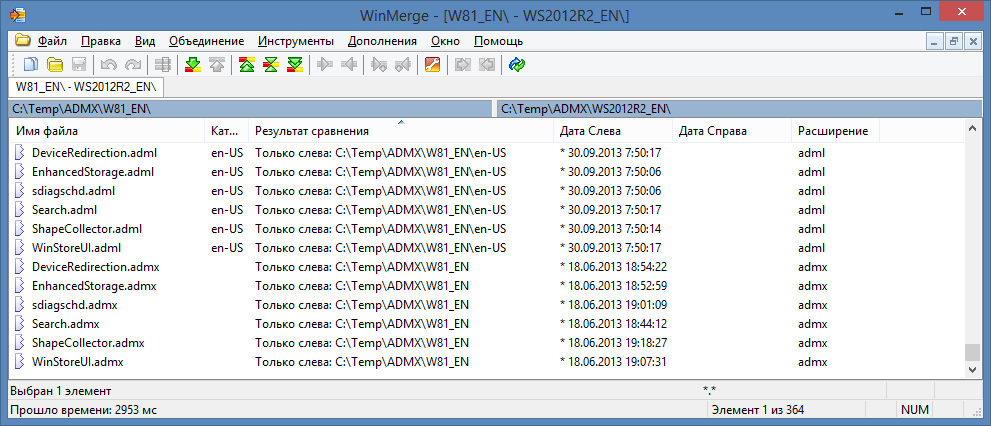Jump to Last Difference icon
The width and height of the screenshot is (991, 426).
pyautogui.click(x=295, y=64)
